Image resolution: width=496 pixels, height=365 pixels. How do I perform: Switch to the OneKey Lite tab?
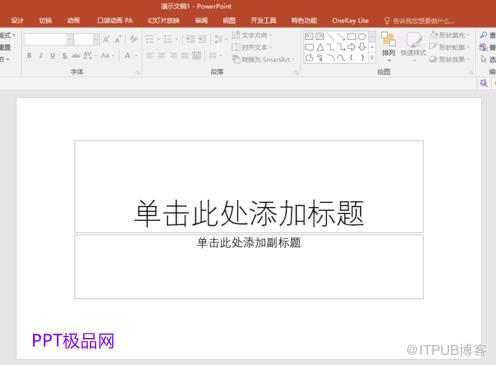coord(350,21)
